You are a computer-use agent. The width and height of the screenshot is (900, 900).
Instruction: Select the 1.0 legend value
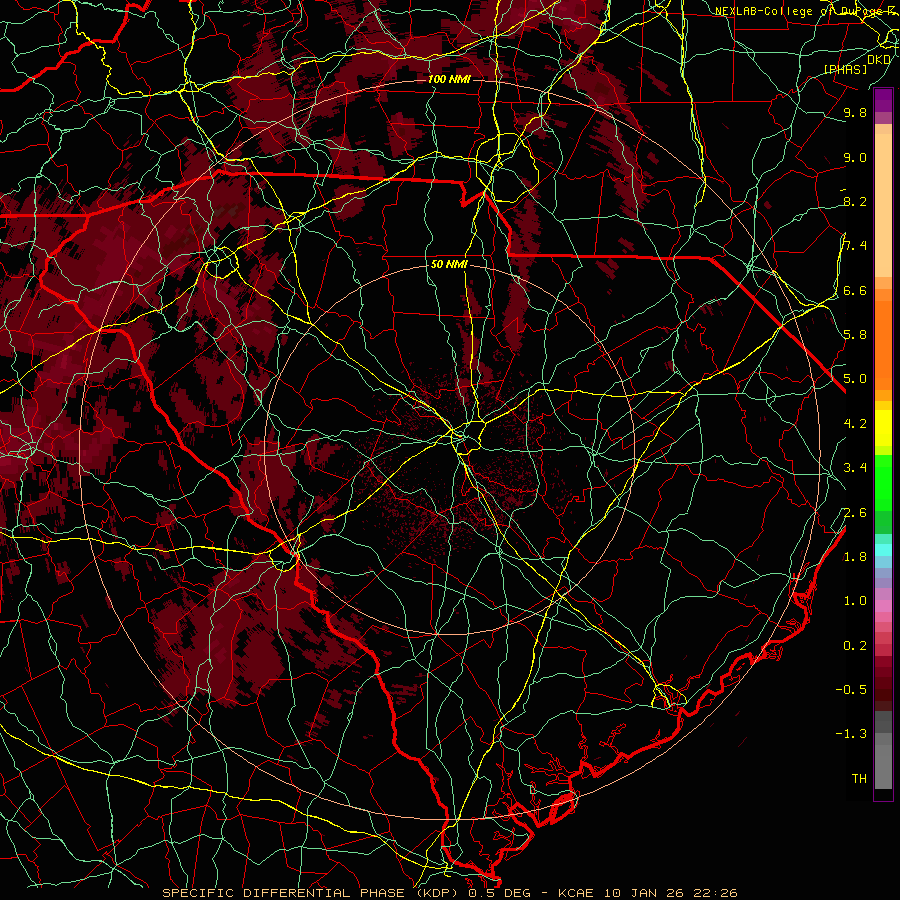(855, 601)
